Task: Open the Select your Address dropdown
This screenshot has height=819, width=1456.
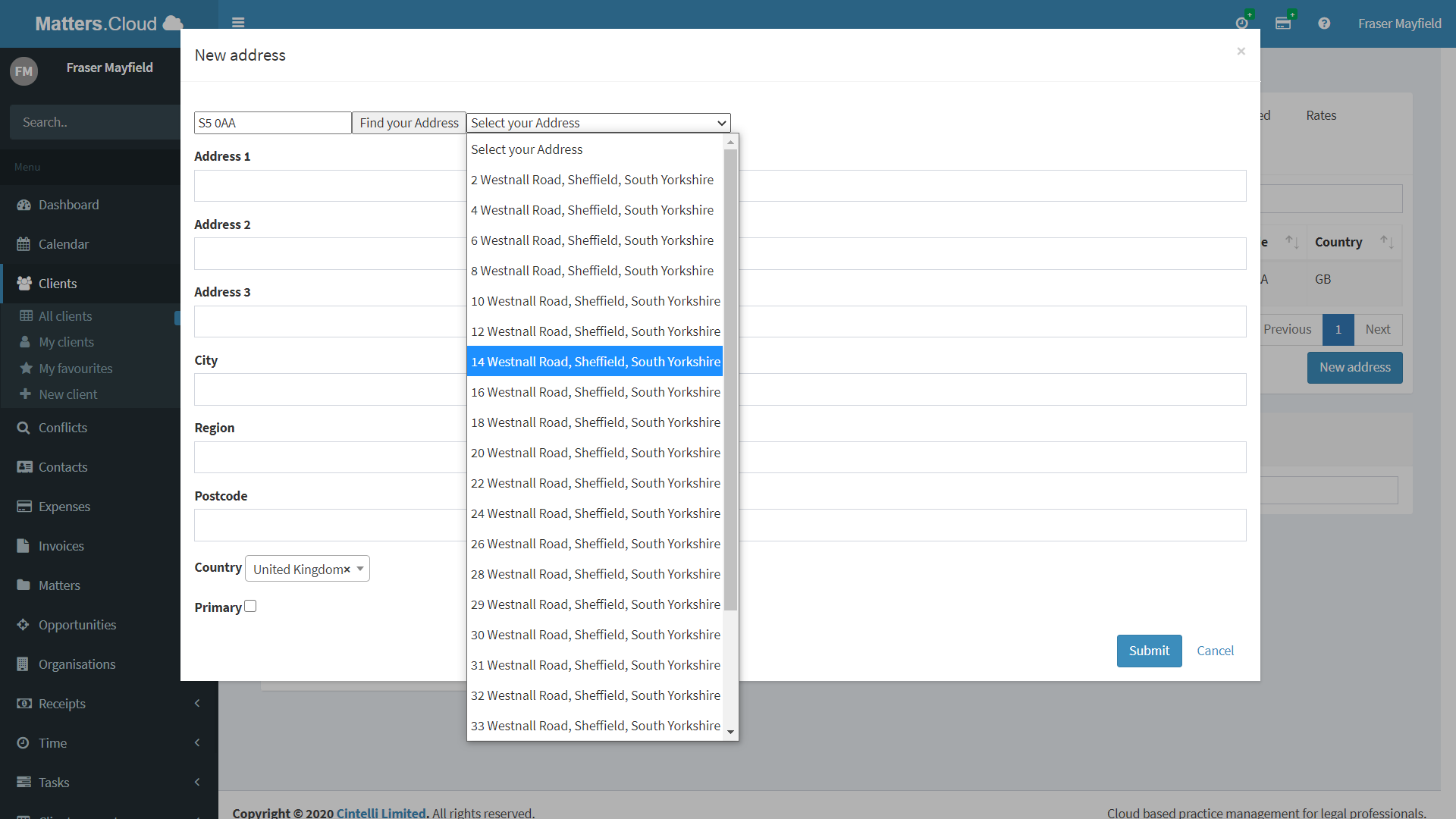Action: (x=598, y=122)
